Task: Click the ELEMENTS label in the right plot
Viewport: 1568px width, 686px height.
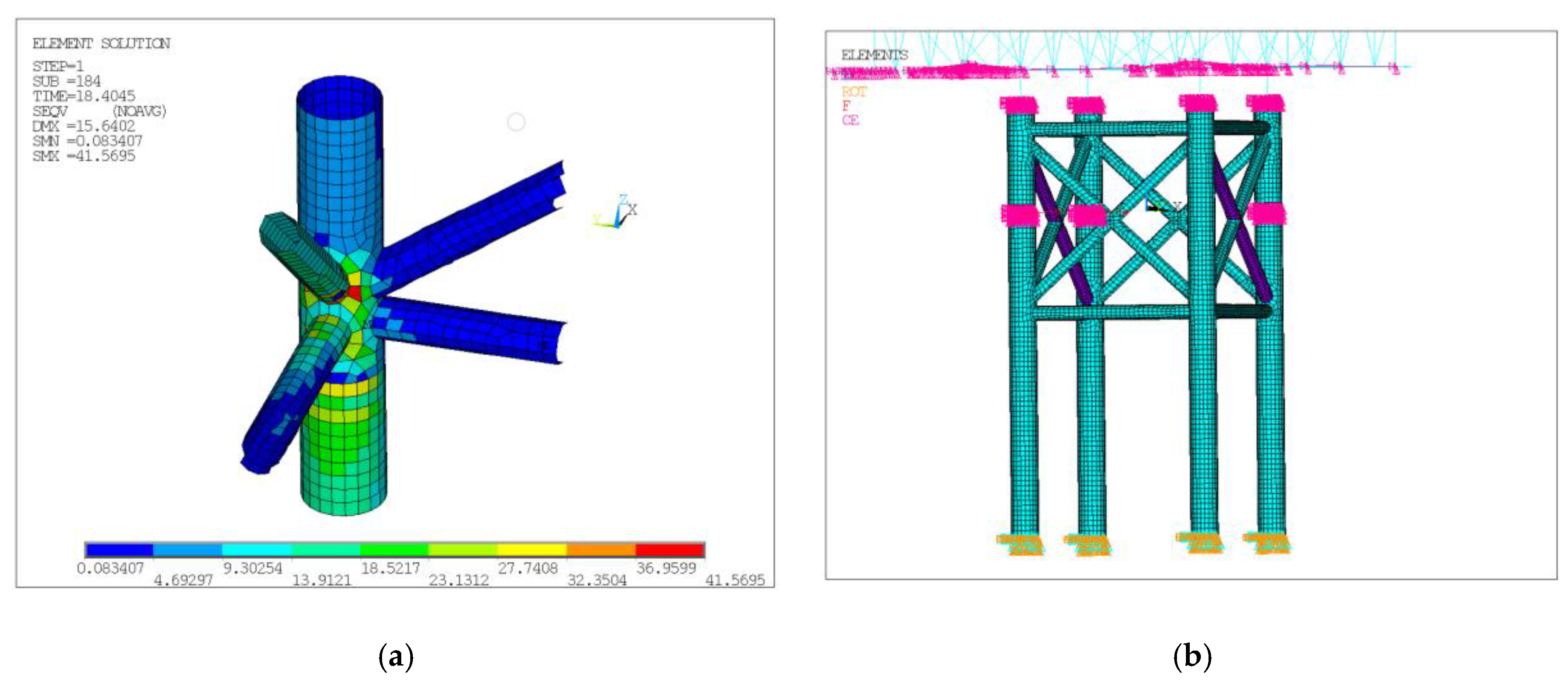Action: click(x=874, y=55)
